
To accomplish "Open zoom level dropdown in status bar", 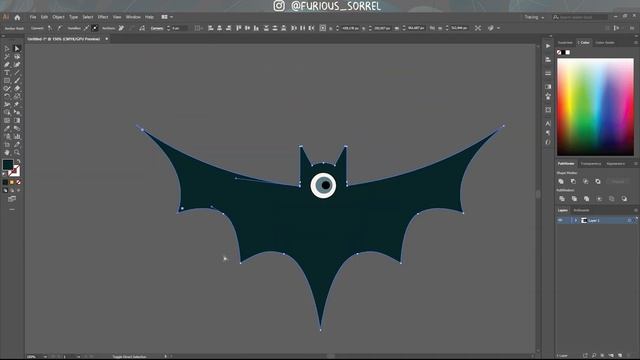I will click(45, 357).
